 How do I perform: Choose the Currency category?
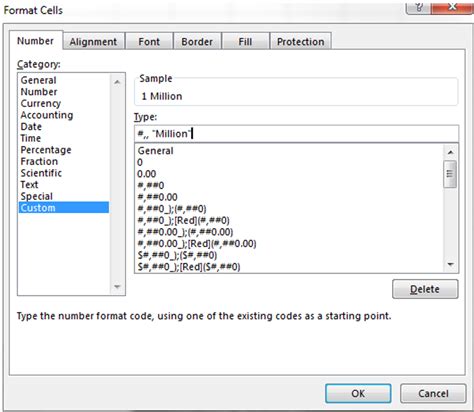coord(41,104)
